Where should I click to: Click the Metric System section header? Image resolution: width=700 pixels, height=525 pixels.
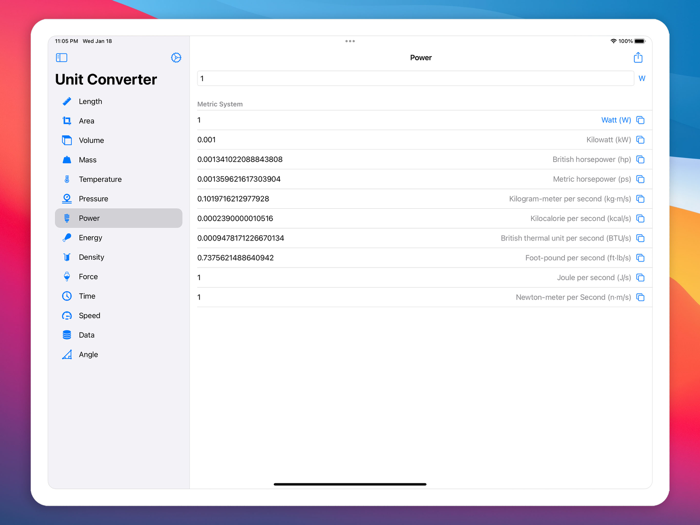pos(220,104)
